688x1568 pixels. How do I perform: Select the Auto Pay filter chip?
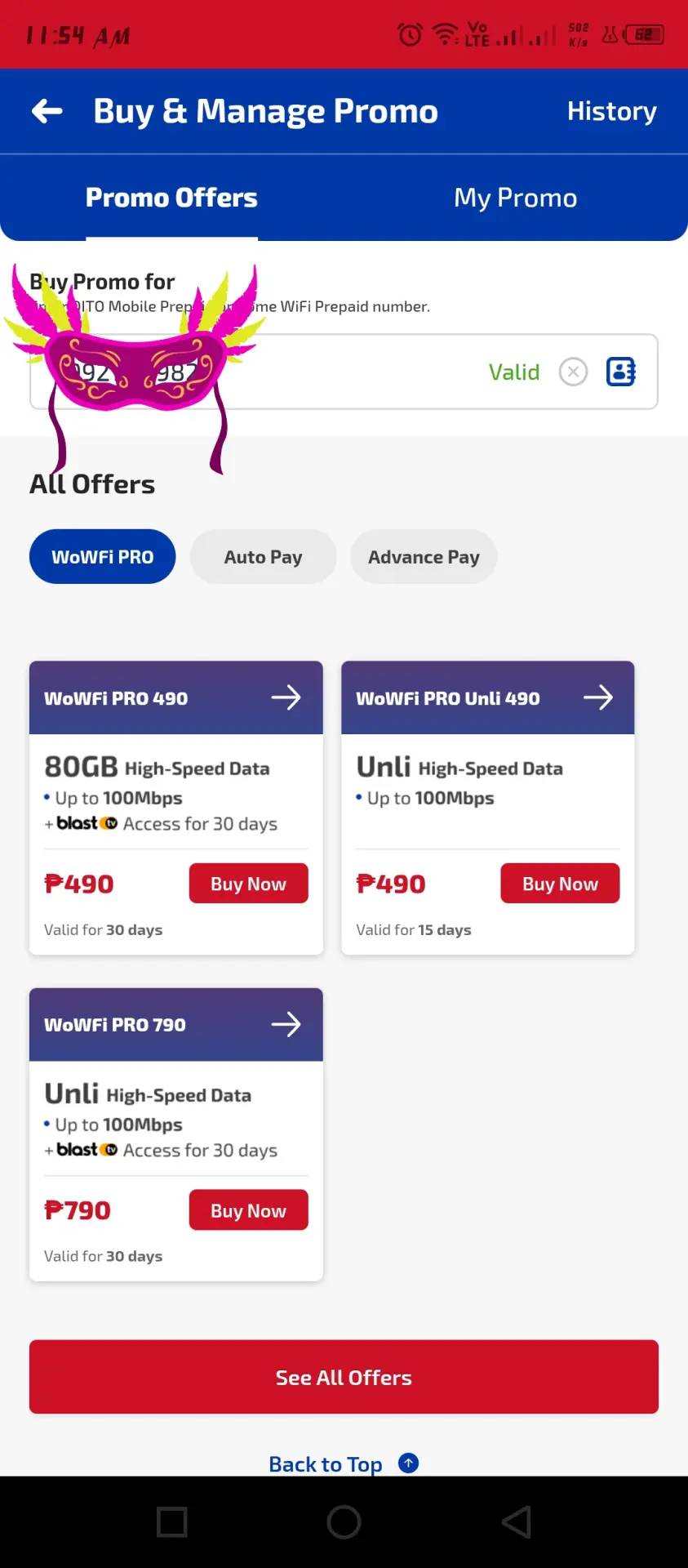point(264,557)
